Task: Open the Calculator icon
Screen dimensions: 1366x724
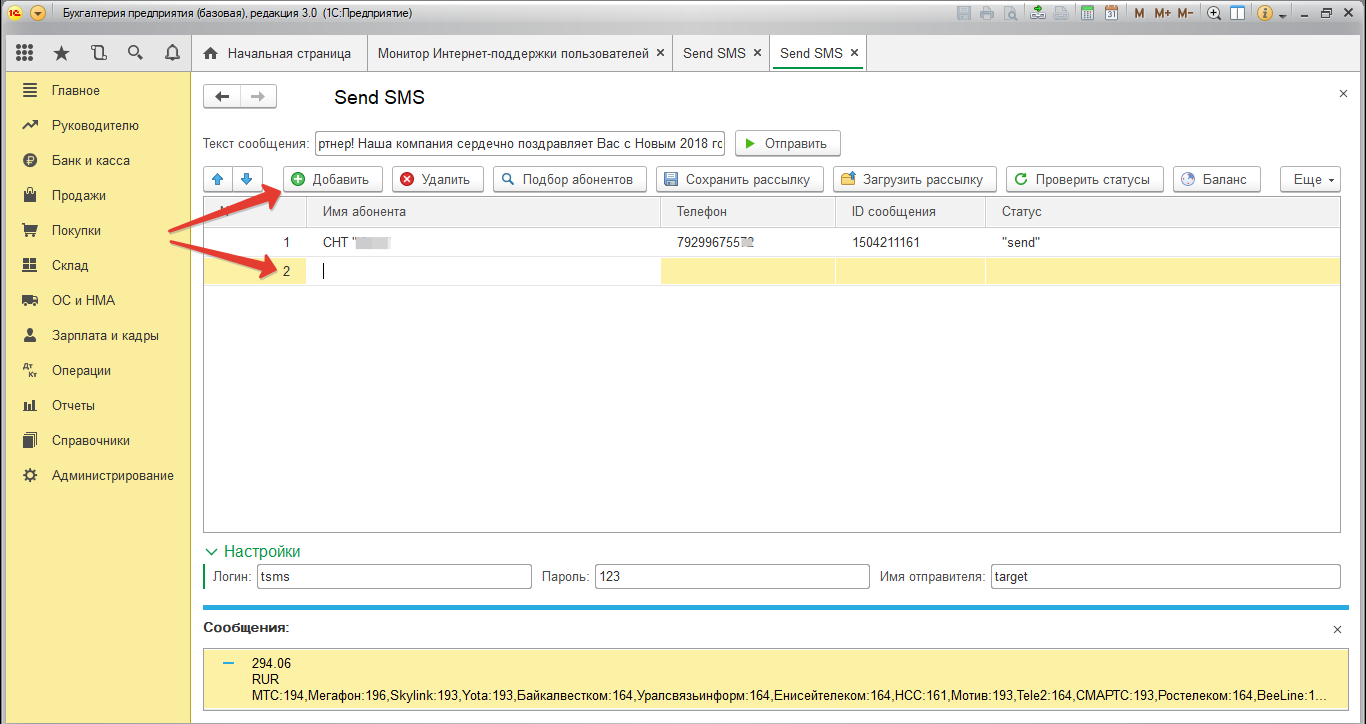Action: [1087, 13]
